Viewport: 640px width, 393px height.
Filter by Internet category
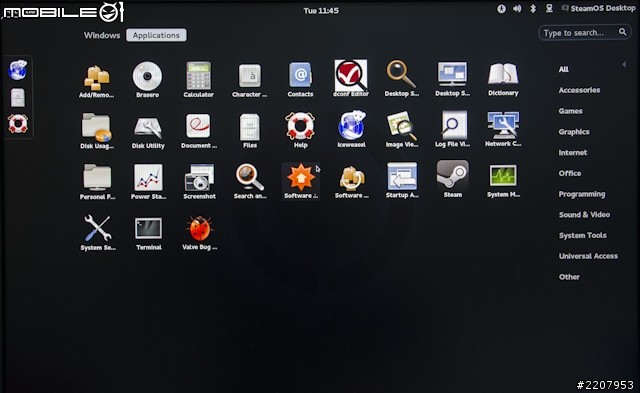[573, 153]
